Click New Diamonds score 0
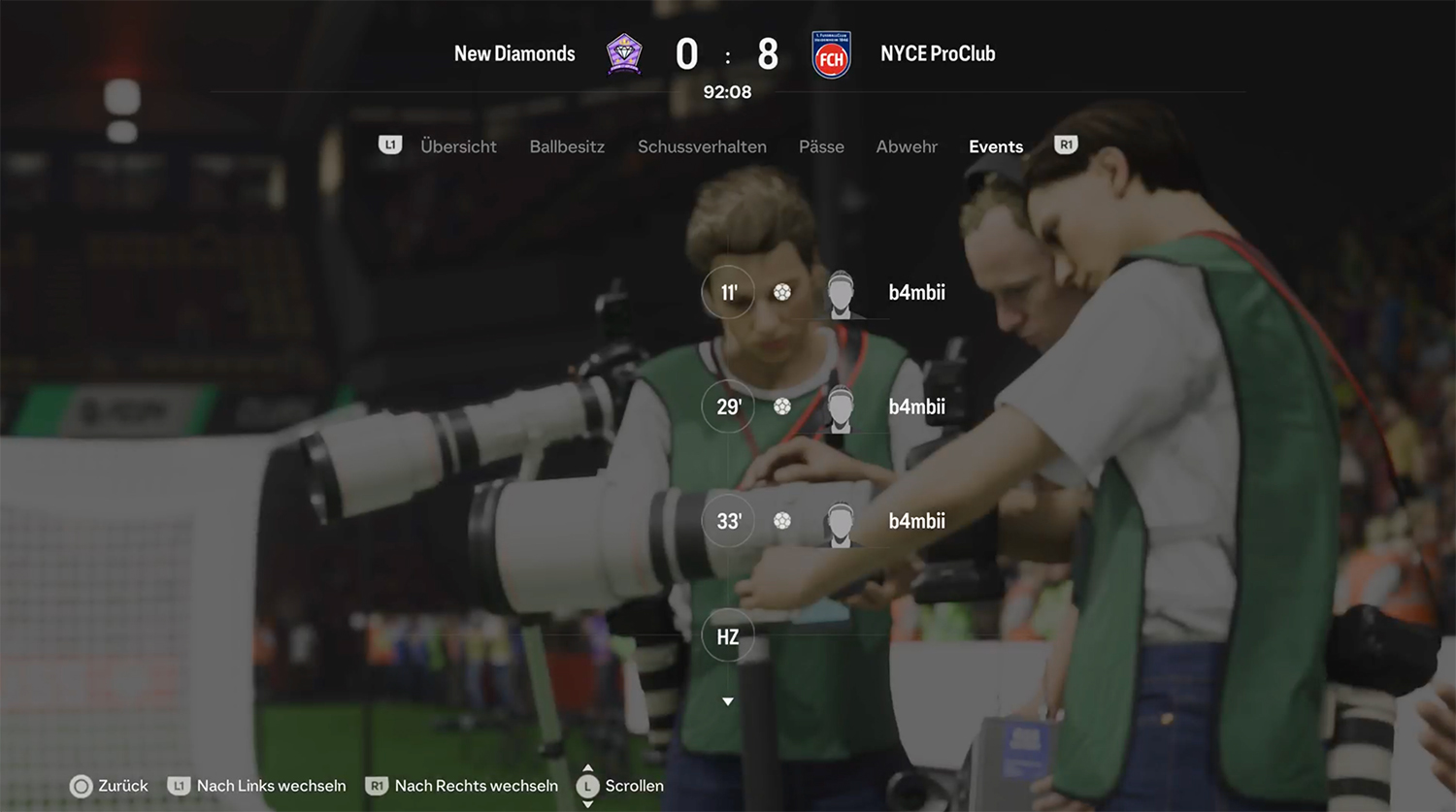The image size is (1456, 812). click(x=687, y=54)
